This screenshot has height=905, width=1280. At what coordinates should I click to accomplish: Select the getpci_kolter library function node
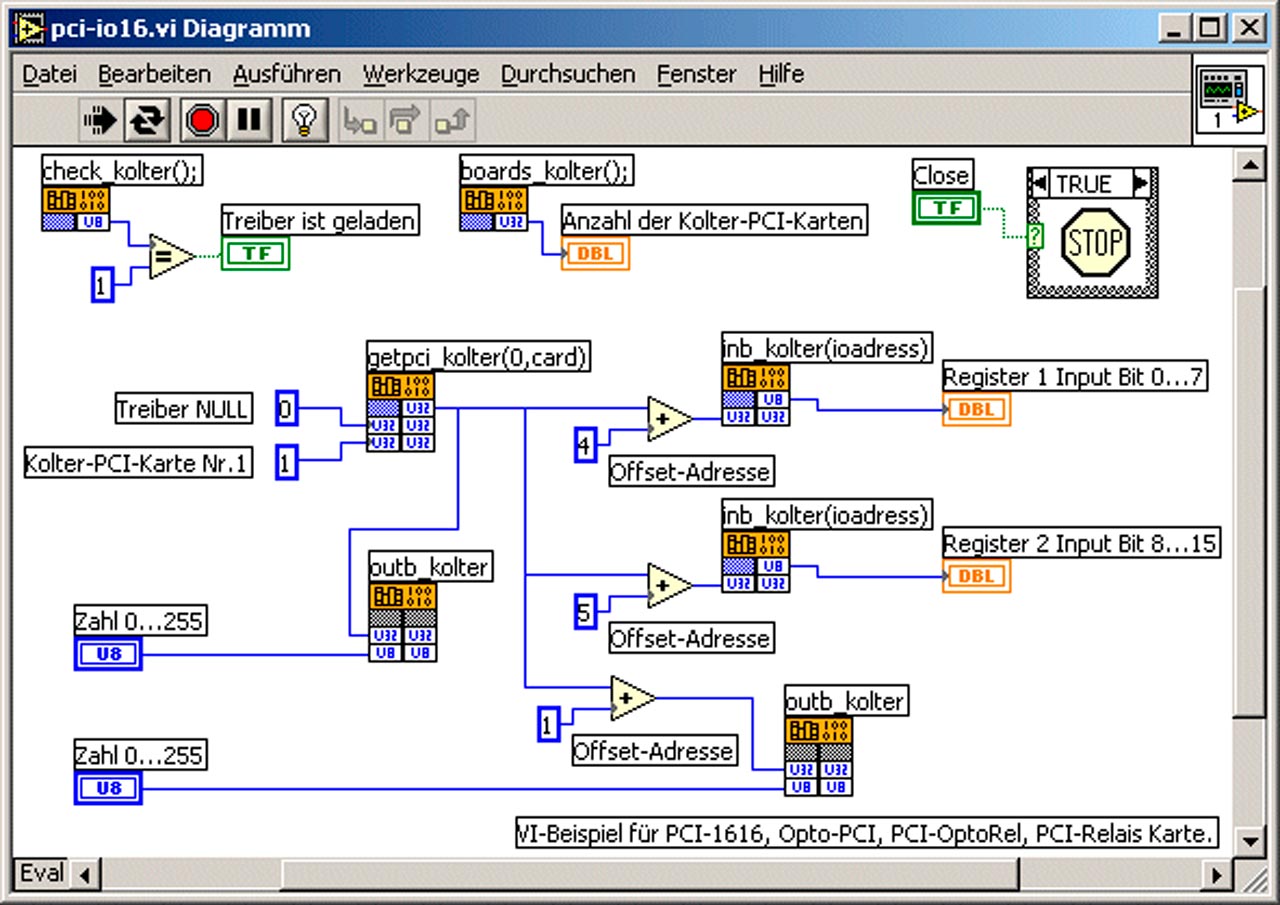click(x=400, y=411)
